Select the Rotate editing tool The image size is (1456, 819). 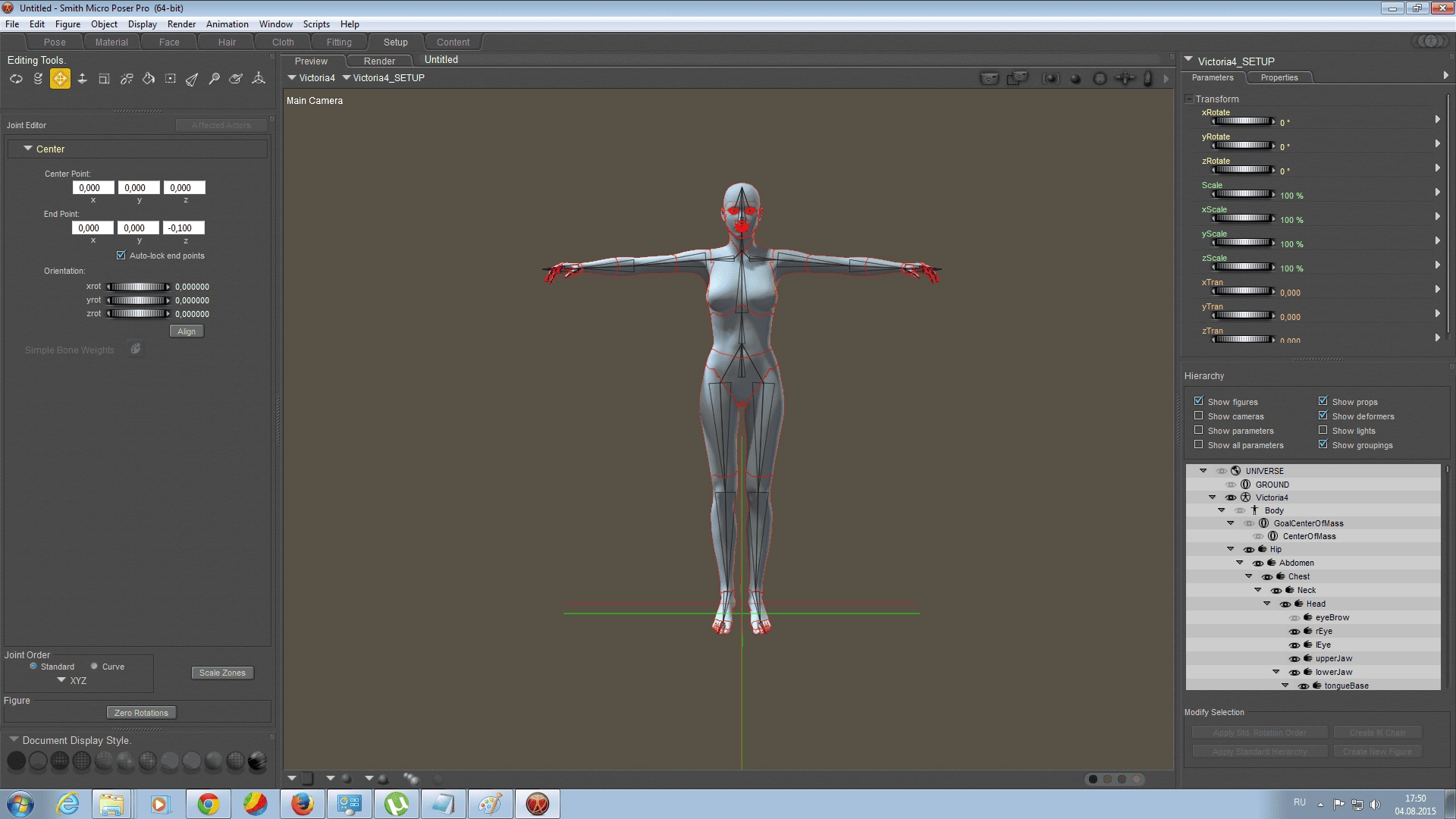coord(16,79)
